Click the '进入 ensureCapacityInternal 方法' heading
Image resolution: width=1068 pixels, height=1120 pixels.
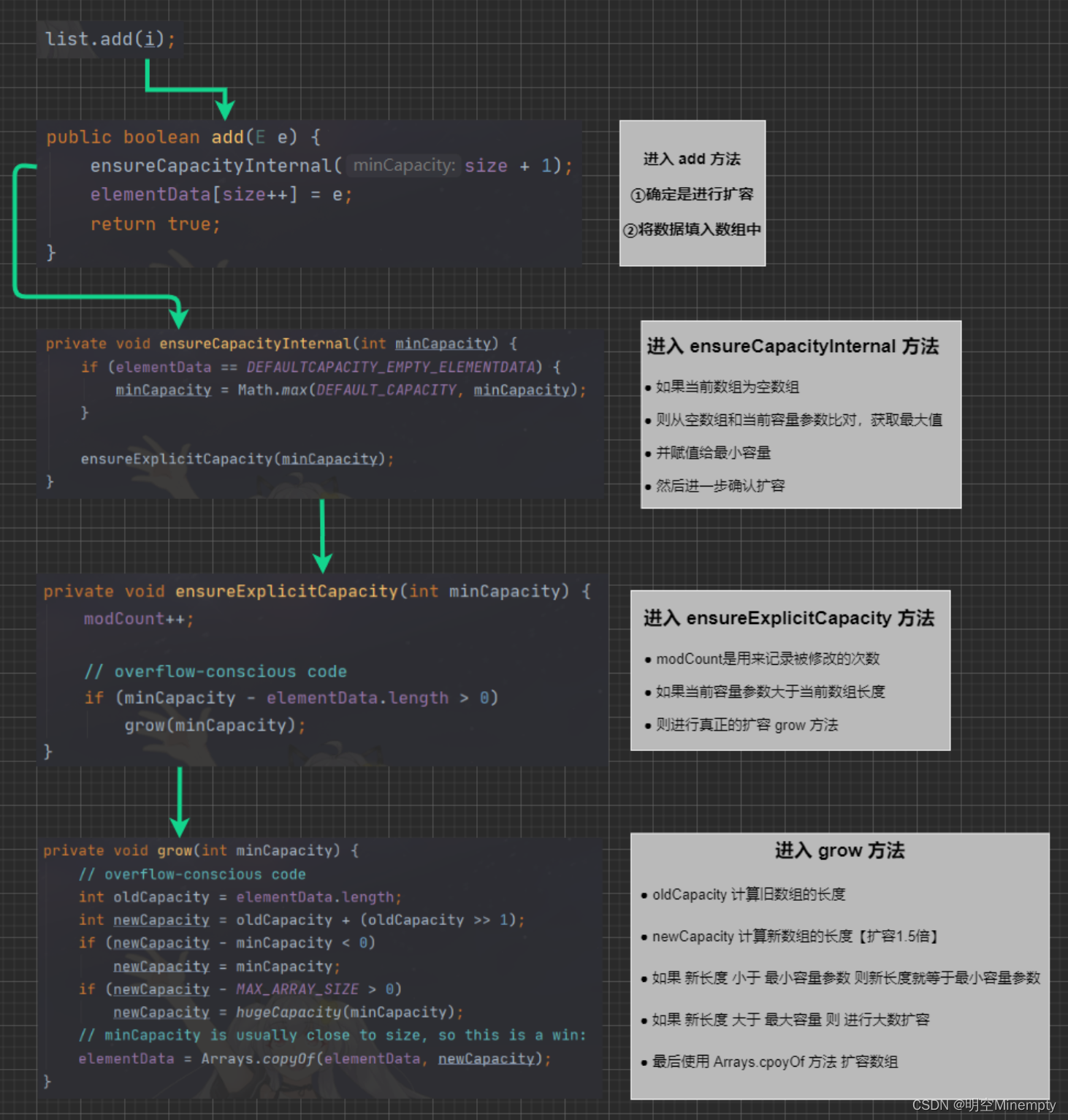coord(793,346)
